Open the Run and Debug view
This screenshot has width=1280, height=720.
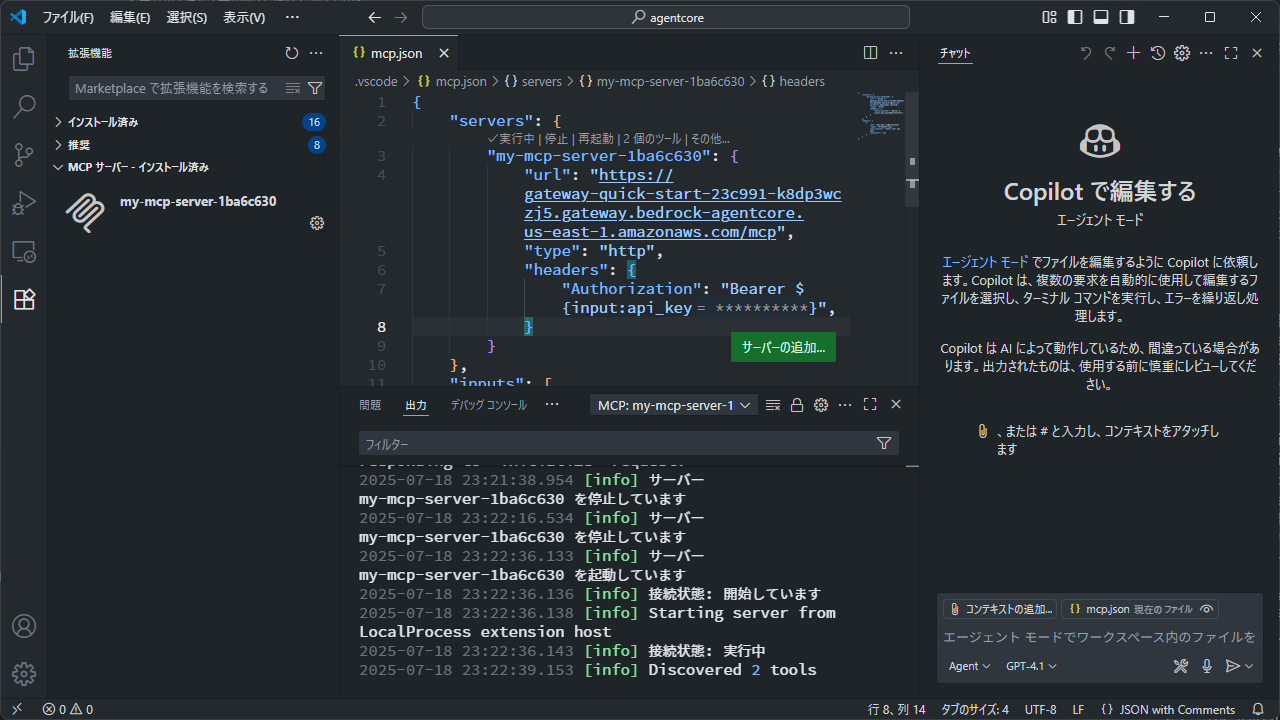pyautogui.click(x=24, y=203)
